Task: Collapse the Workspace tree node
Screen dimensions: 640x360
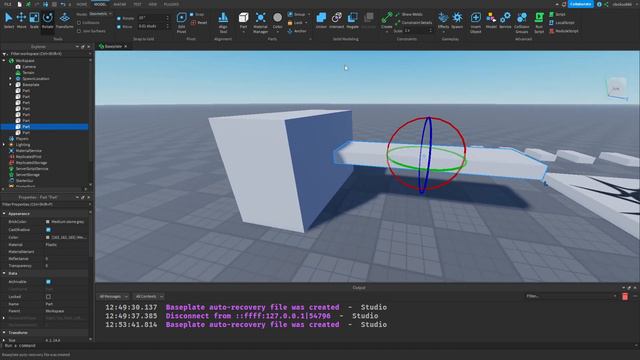Action: 4,60
